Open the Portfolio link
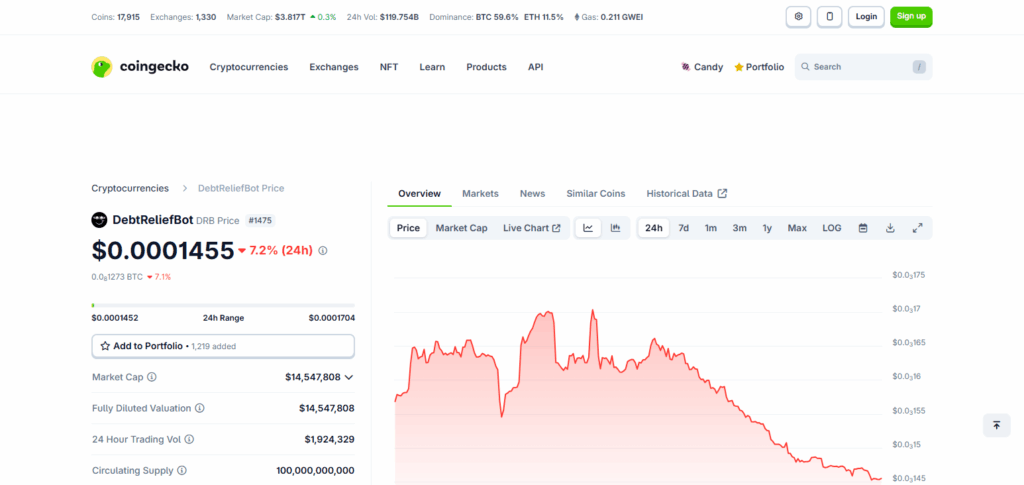 759,67
